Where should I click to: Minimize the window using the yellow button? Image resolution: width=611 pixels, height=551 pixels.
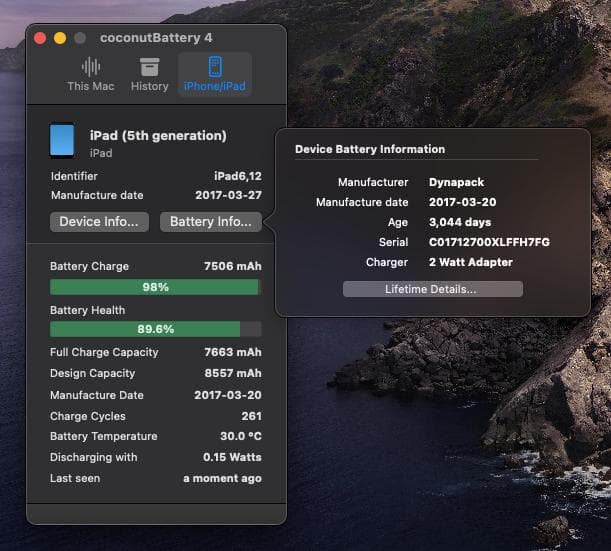[60, 38]
